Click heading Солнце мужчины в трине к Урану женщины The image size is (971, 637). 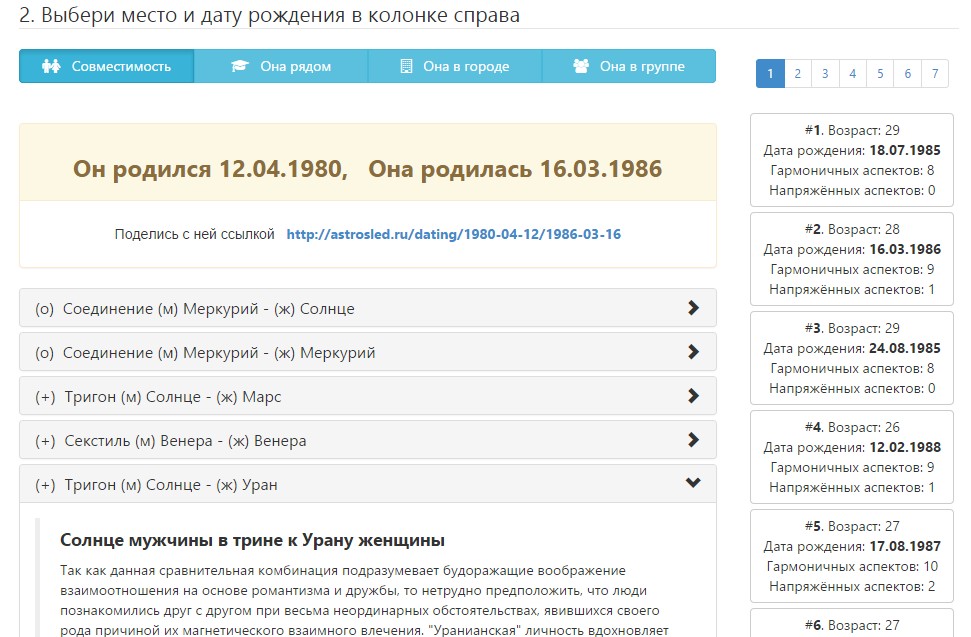click(x=252, y=540)
